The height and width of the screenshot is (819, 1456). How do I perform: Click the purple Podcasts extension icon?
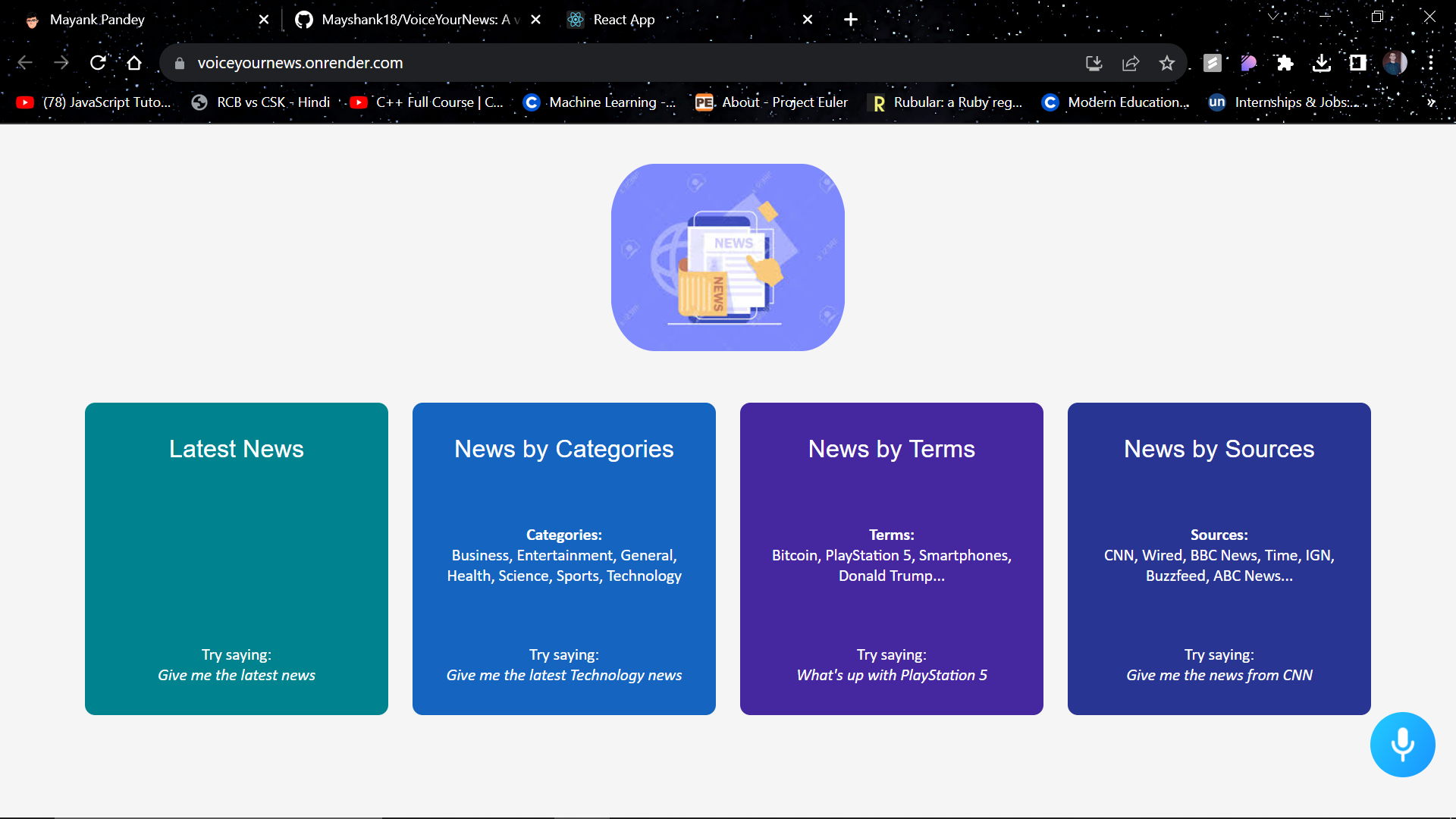click(x=1249, y=63)
